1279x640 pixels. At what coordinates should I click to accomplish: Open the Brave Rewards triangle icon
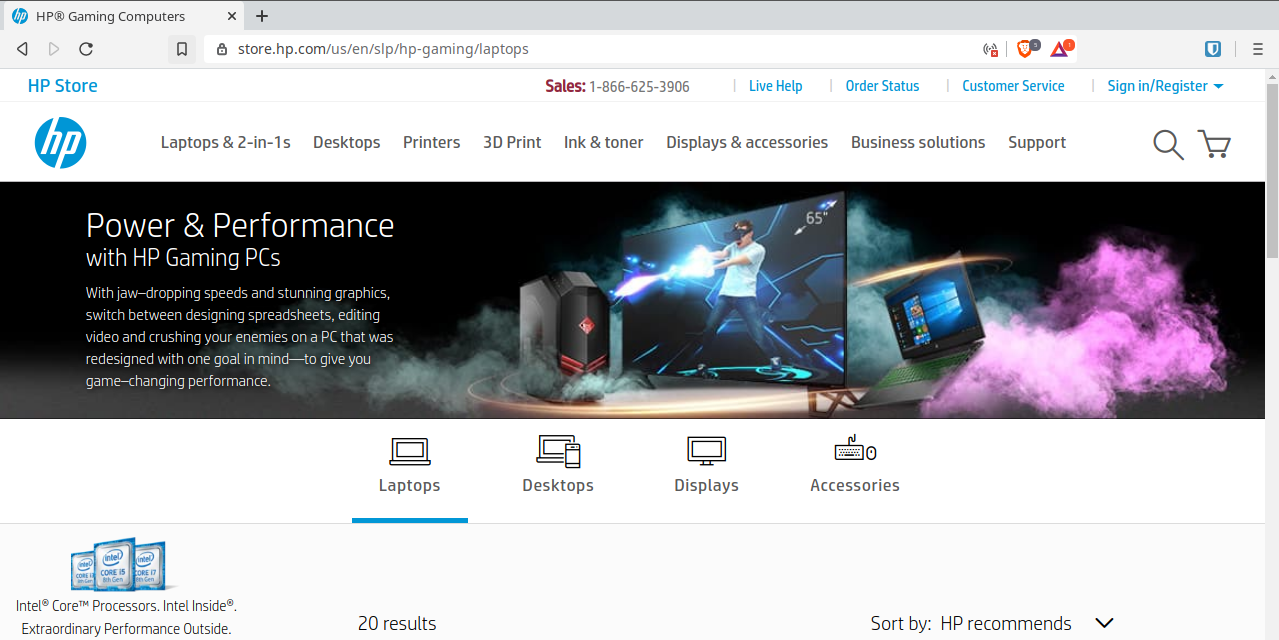[x=1059, y=49]
